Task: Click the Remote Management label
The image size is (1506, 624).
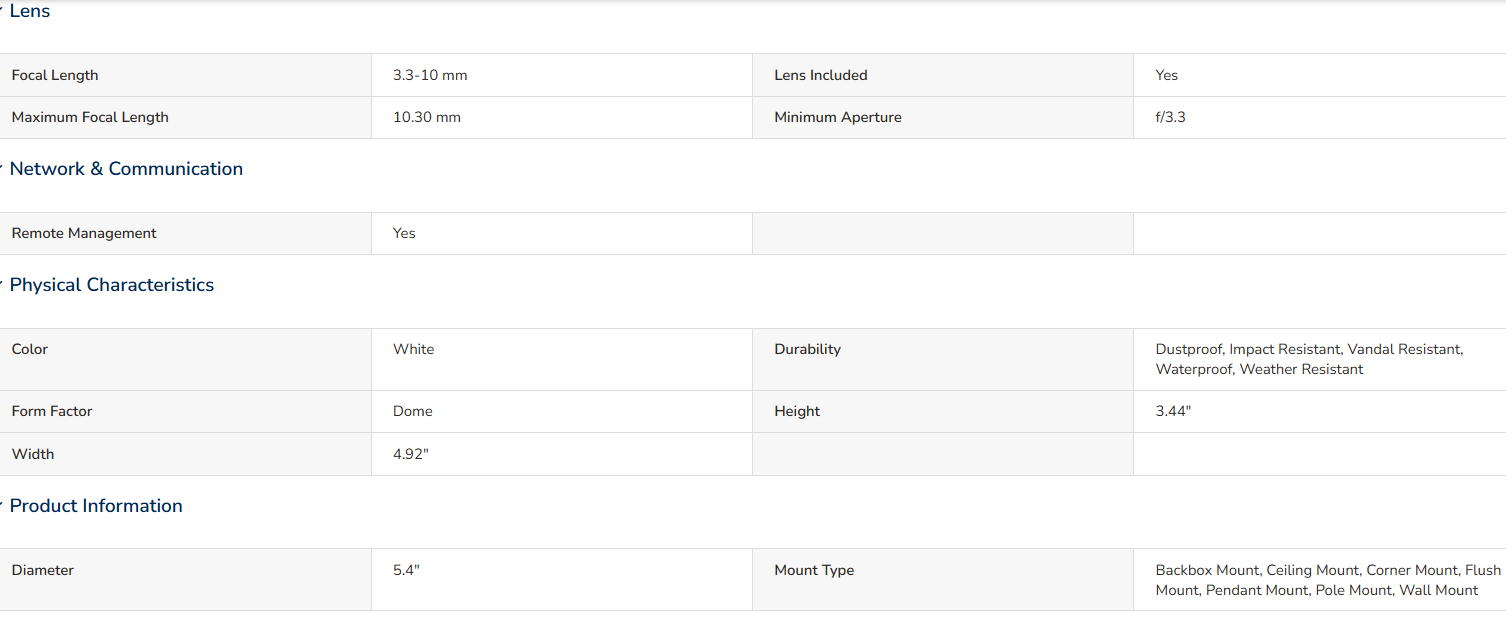Action: [x=84, y=233]
